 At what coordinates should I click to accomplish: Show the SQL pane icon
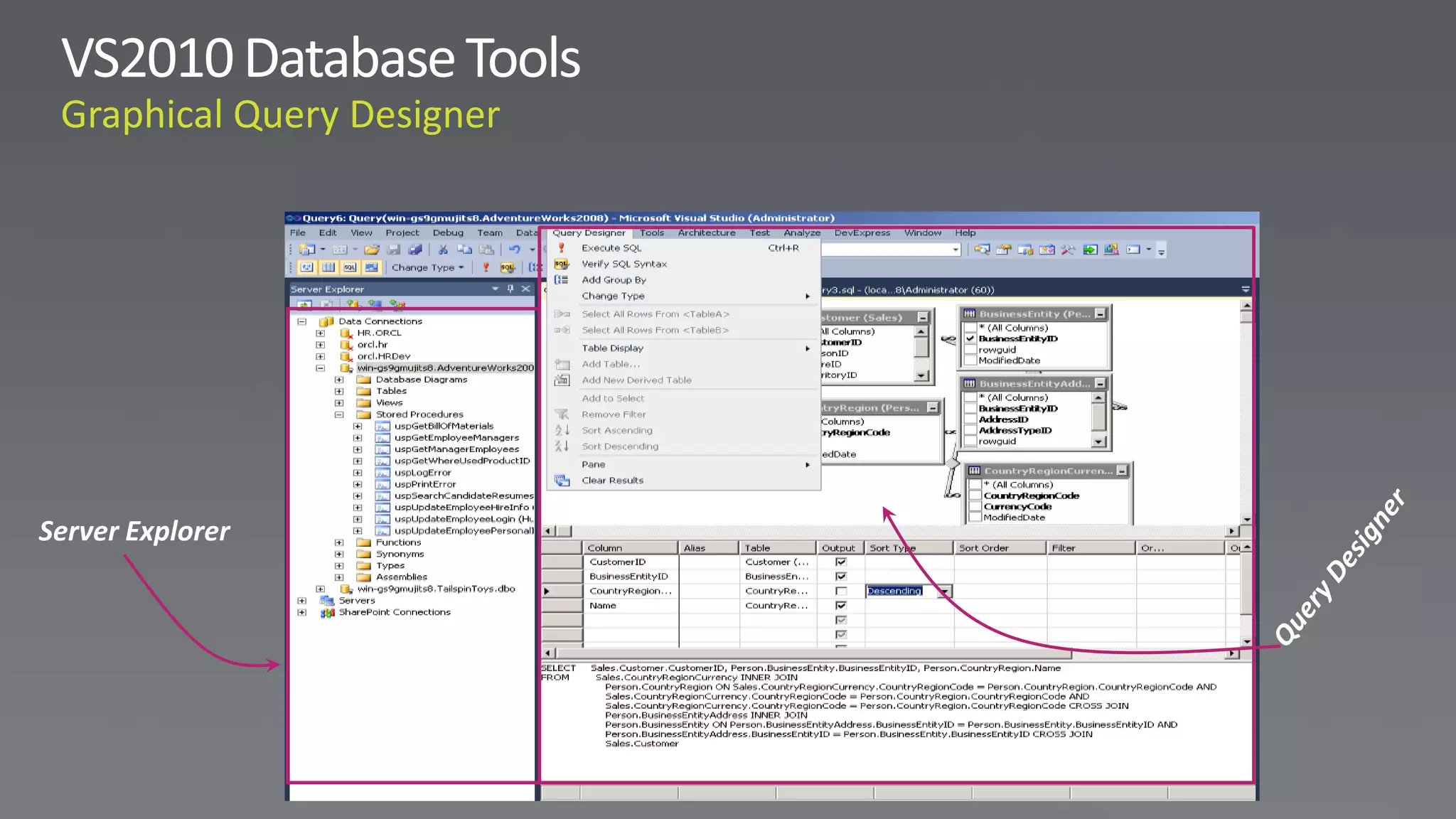point(350,267)
